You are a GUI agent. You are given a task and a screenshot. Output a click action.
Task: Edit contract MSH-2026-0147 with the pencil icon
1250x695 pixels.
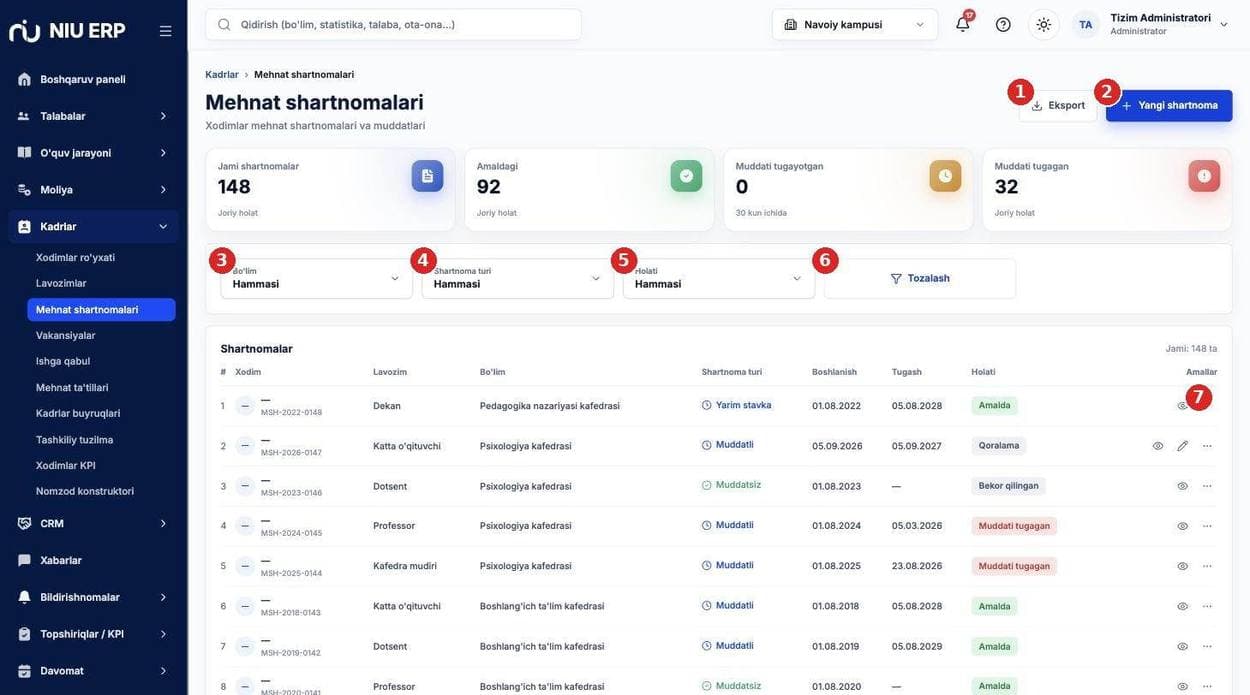pos(1183,446)
